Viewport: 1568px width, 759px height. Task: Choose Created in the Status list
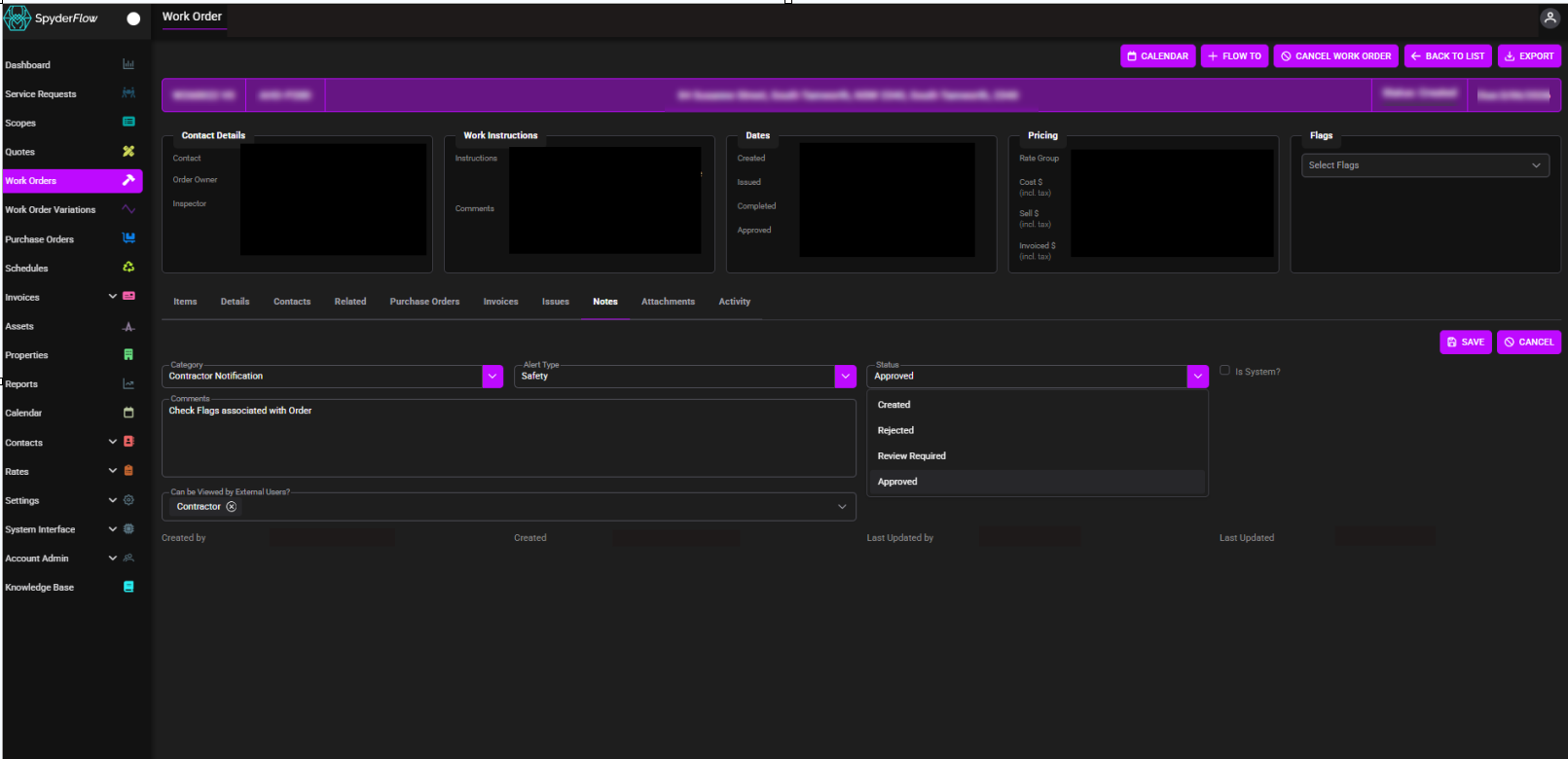1038,405
